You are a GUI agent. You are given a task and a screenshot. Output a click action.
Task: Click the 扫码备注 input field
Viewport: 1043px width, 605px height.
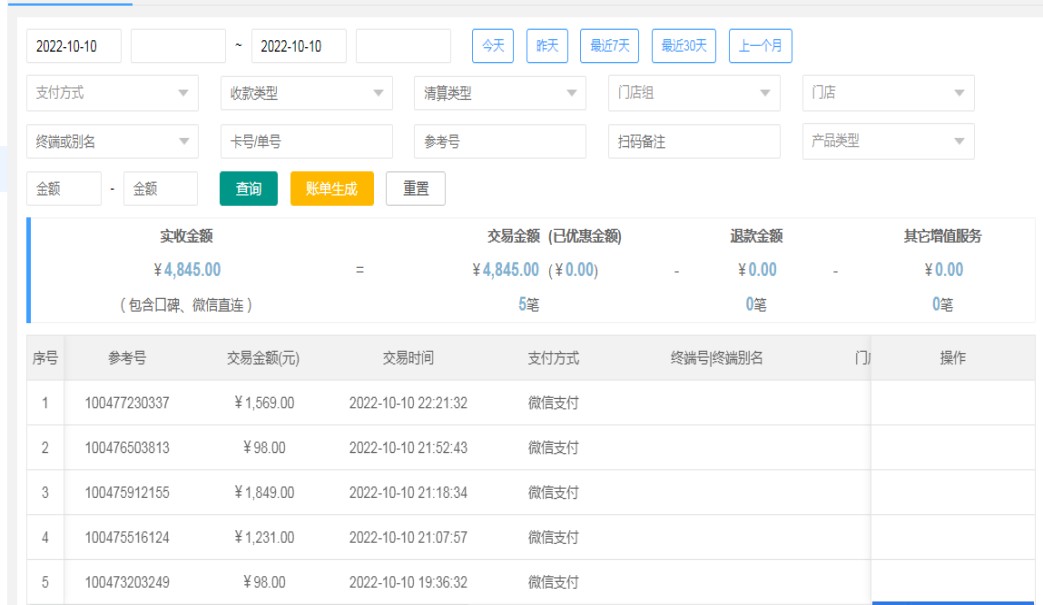694,142
